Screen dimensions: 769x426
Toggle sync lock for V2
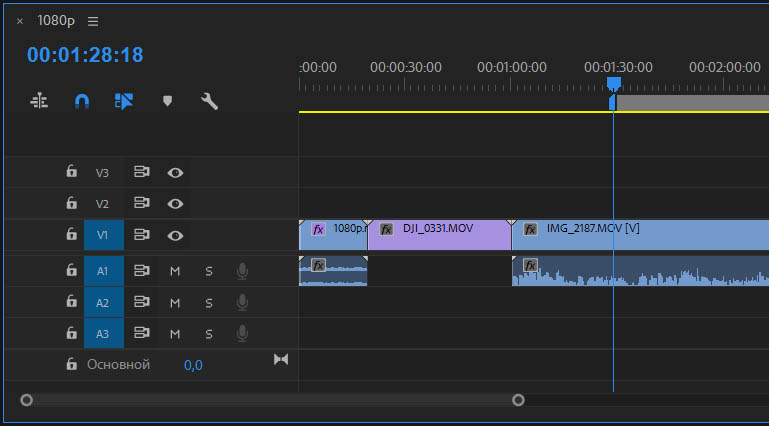[x=142, y=202]
